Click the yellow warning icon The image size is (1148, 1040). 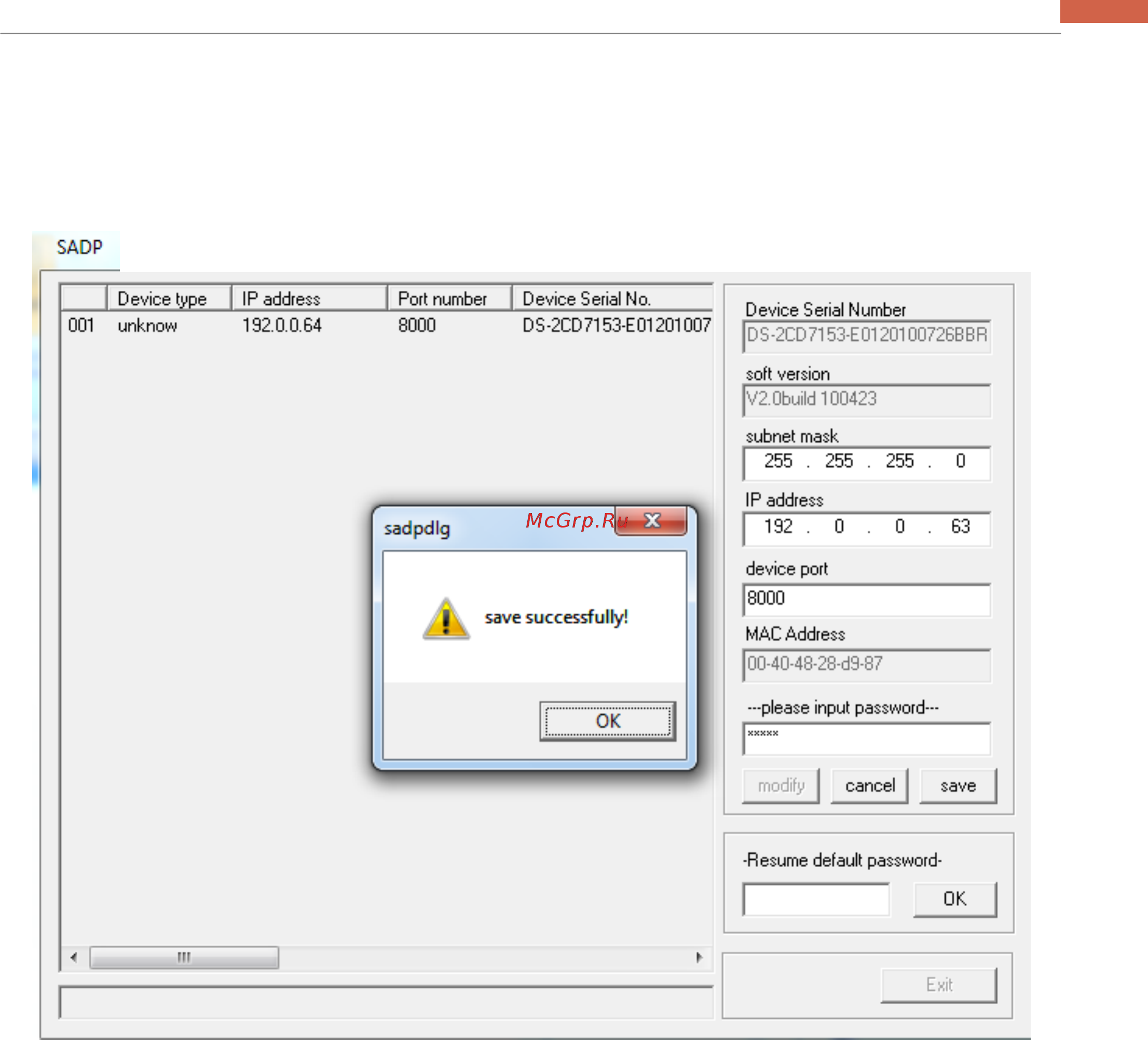point(446,618)
